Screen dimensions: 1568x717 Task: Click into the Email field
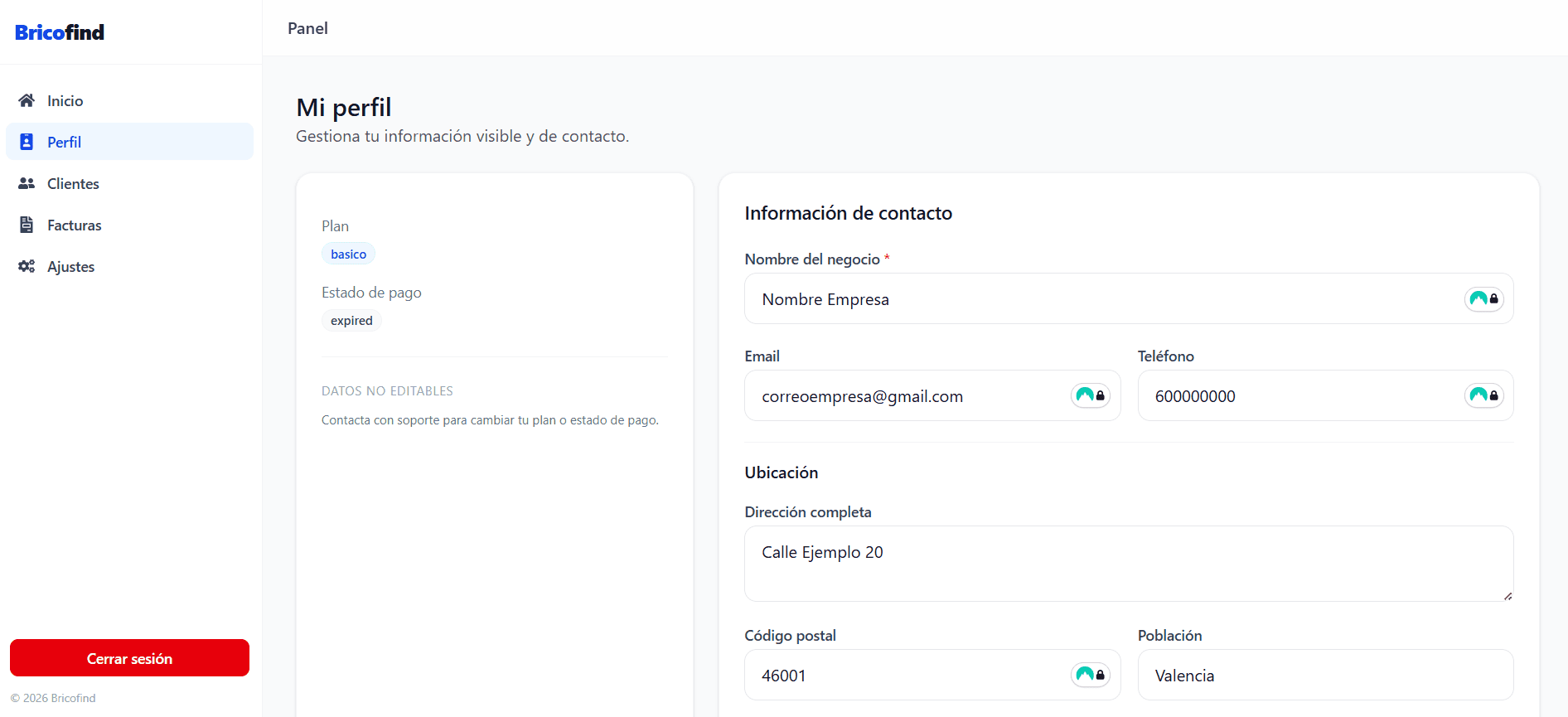tap(932, 395)
